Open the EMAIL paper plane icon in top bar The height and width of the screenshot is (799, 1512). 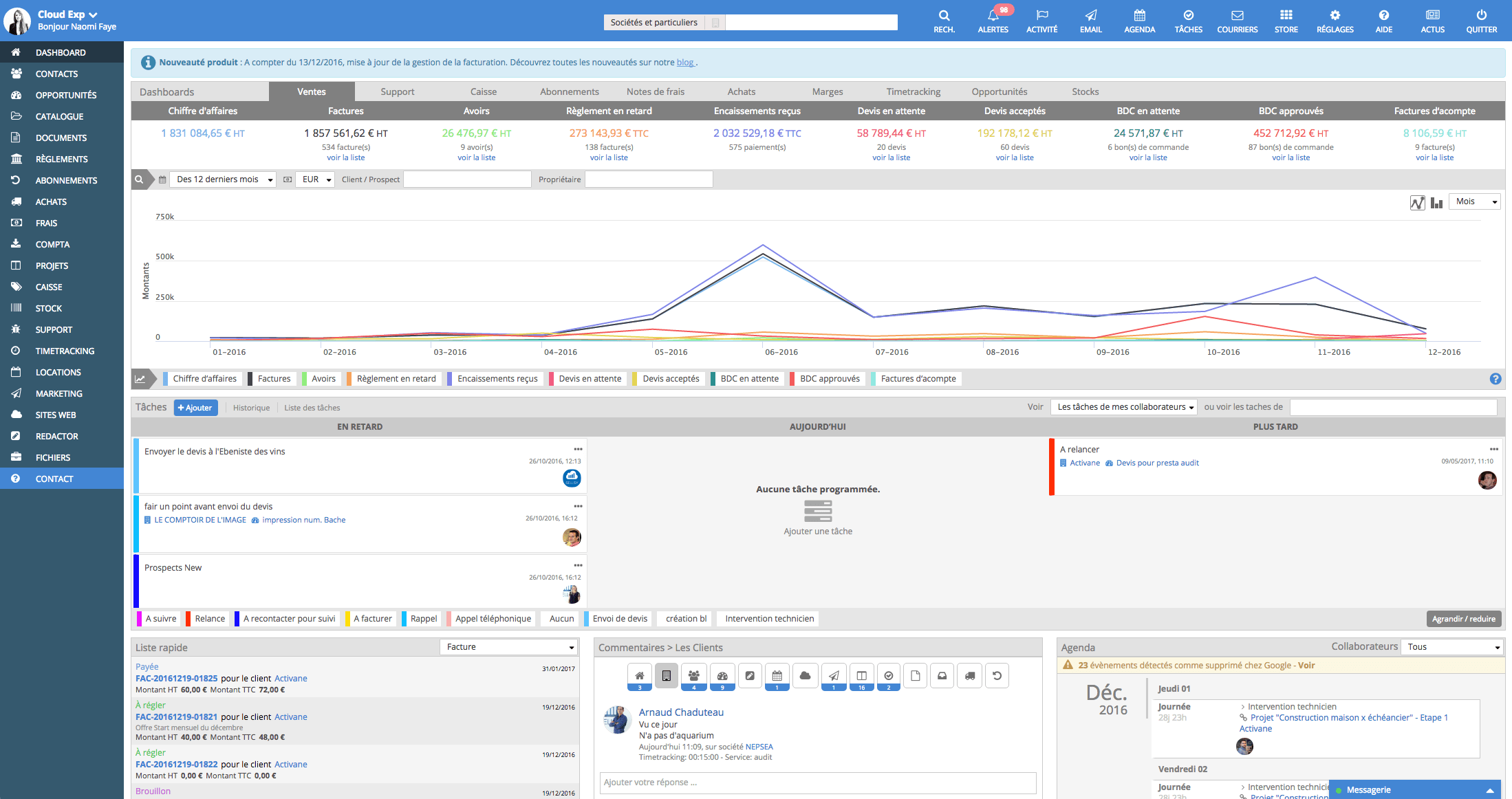coord(1091,21)
